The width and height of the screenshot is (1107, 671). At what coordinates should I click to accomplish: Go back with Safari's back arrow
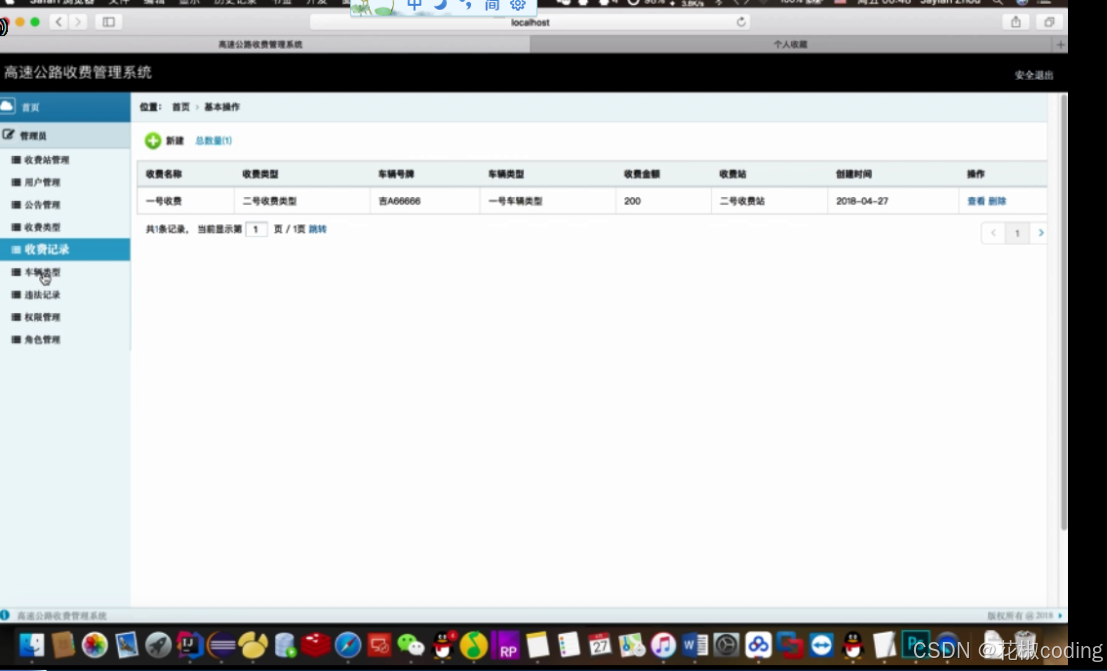(59, 22)
